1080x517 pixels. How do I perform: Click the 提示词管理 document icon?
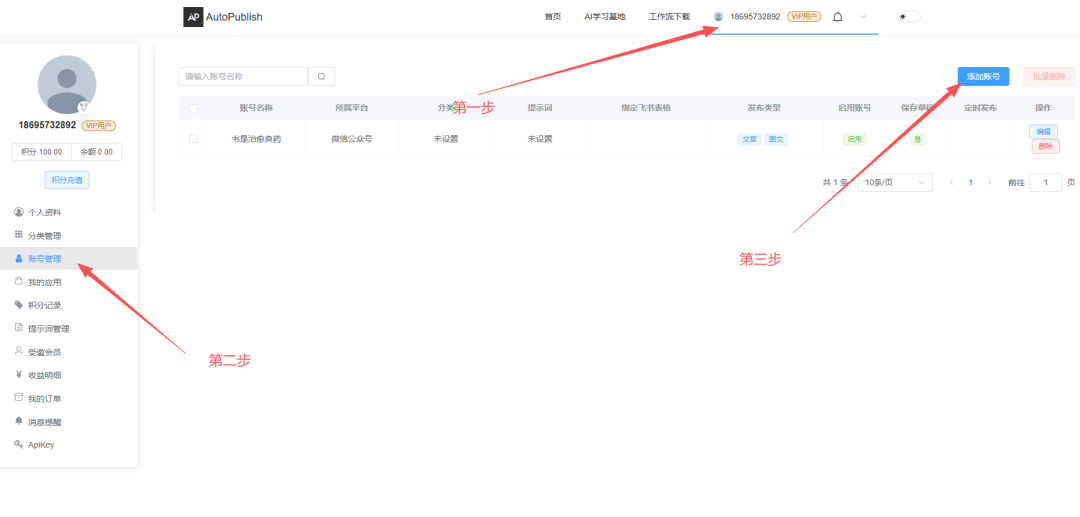click(x=19, y=328)
